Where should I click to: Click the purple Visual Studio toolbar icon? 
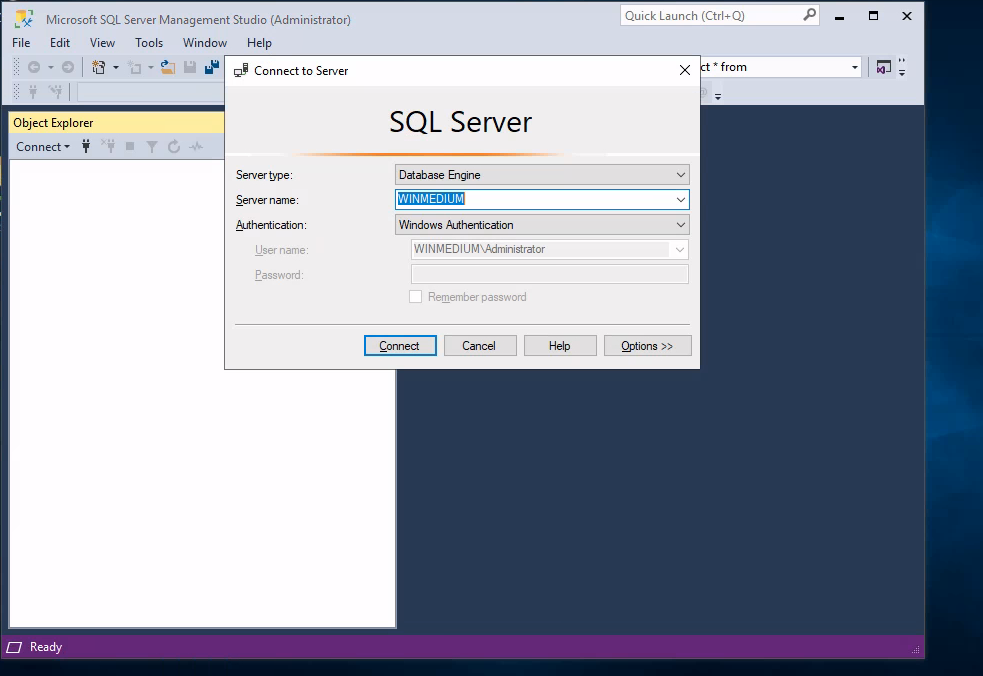coord(883,67)
